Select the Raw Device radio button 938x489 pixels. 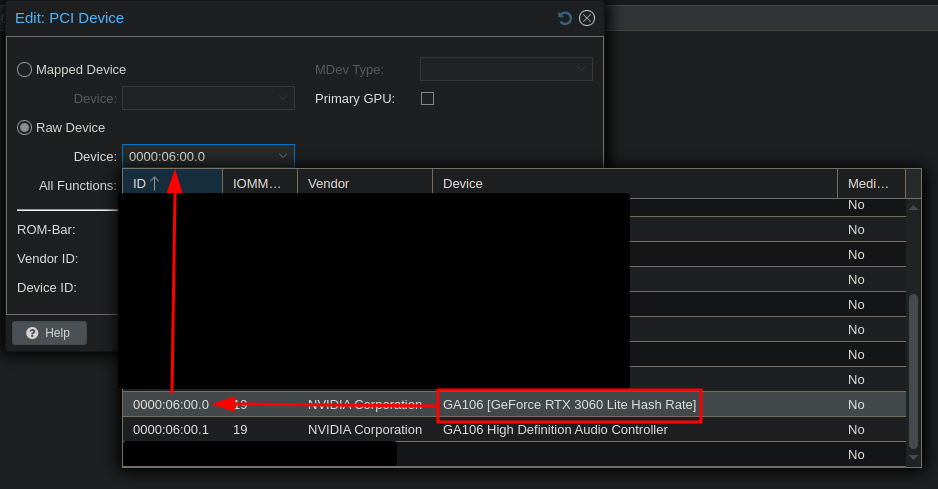(x=25, y=127)
